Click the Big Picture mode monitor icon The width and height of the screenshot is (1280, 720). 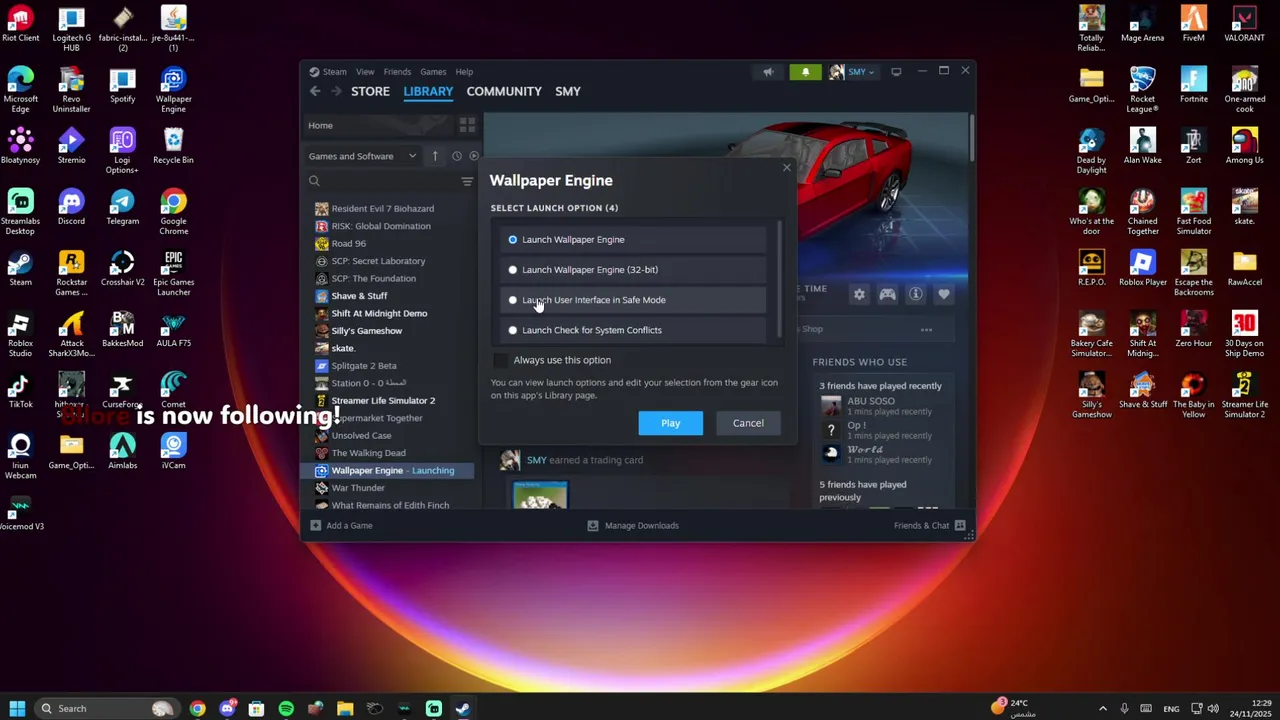pos(896,72)
